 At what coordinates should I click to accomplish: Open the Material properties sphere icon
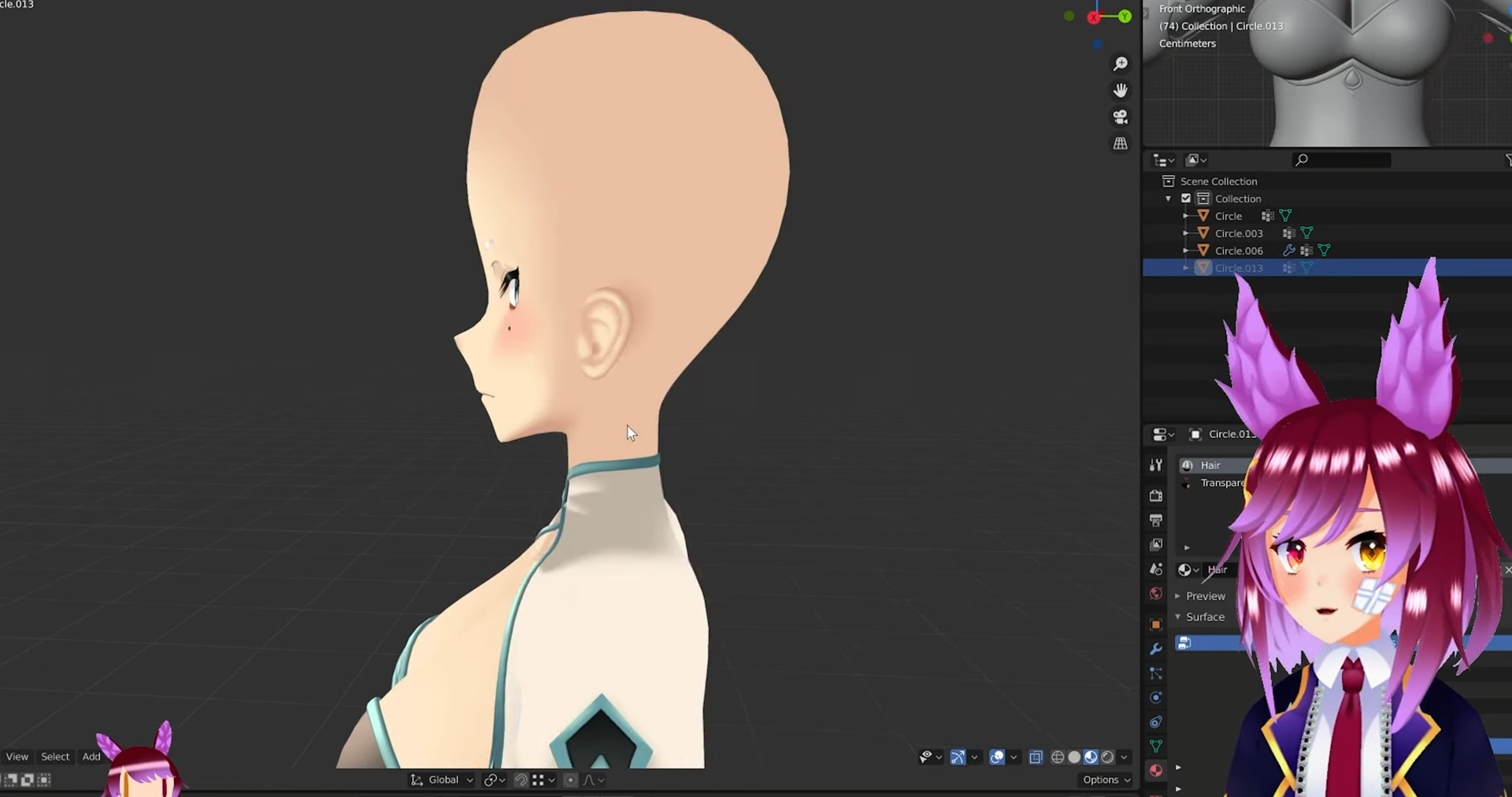tap(1156, 770)
